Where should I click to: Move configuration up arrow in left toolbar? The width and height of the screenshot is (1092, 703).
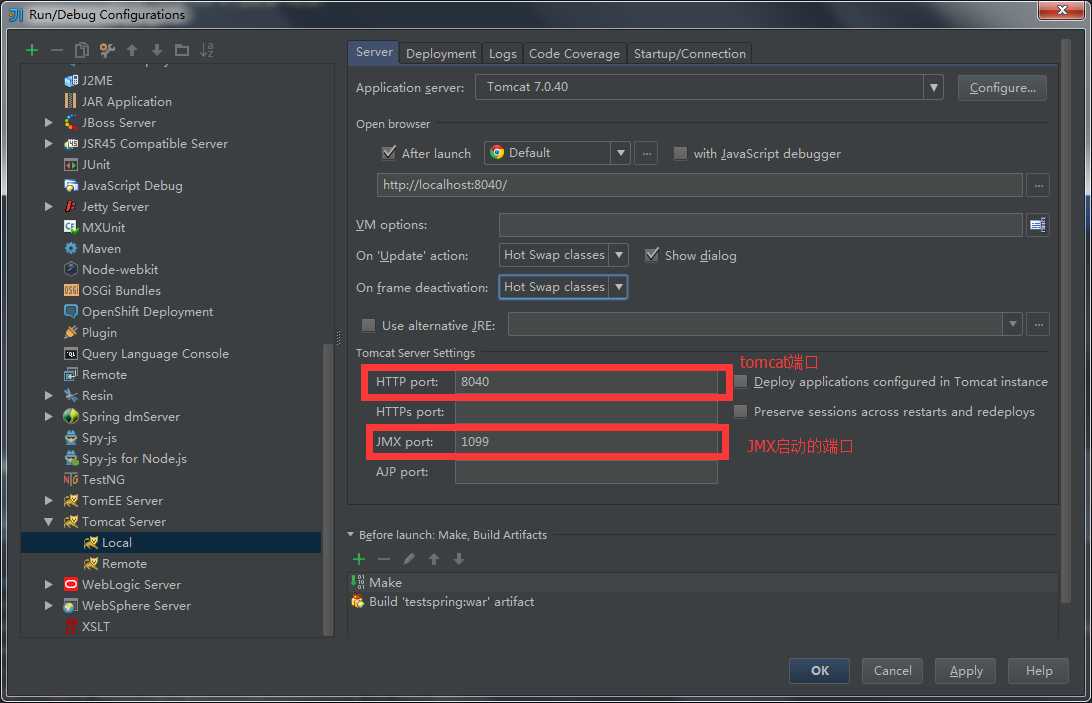click(132, 50)
